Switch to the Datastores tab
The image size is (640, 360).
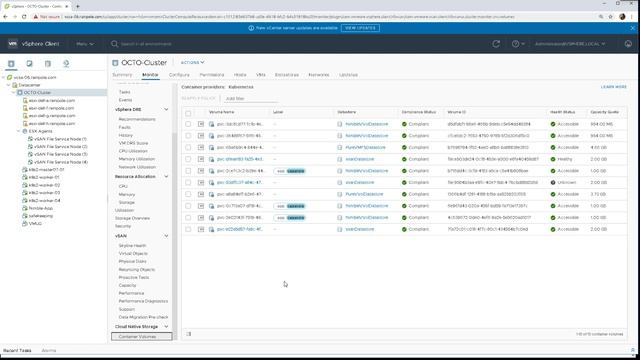(287, 75)
